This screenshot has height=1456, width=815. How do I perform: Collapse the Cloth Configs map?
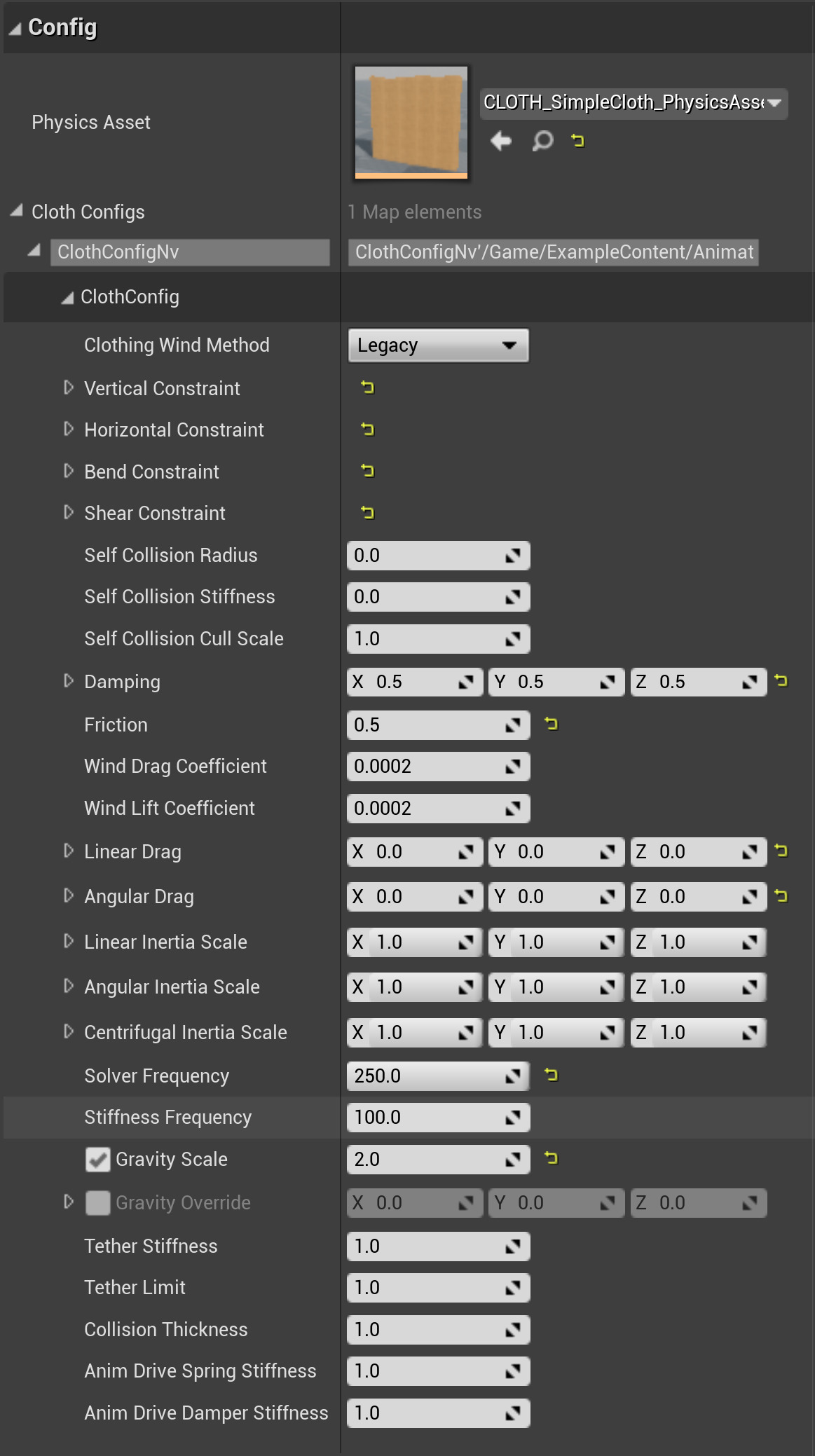tap(17, 211)
